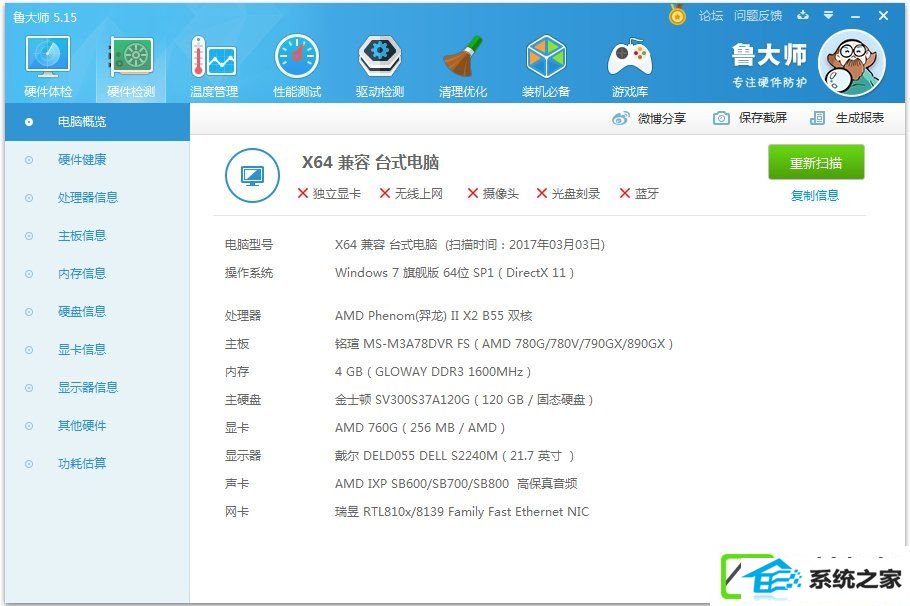Click the 蓝牙 status indicator
The width and height of the screenshot is (910, 606).
coord(639,194)
